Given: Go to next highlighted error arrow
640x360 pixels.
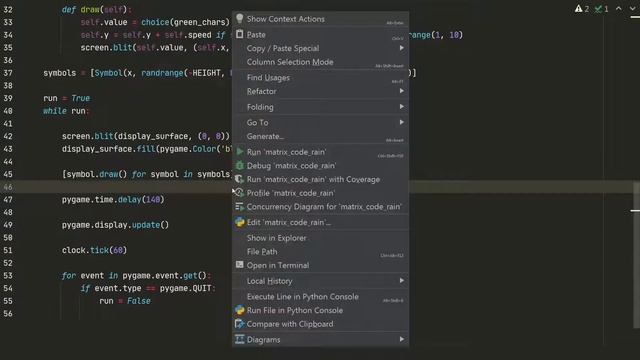Looking at the screenshot, I should [x=632, y=9].
